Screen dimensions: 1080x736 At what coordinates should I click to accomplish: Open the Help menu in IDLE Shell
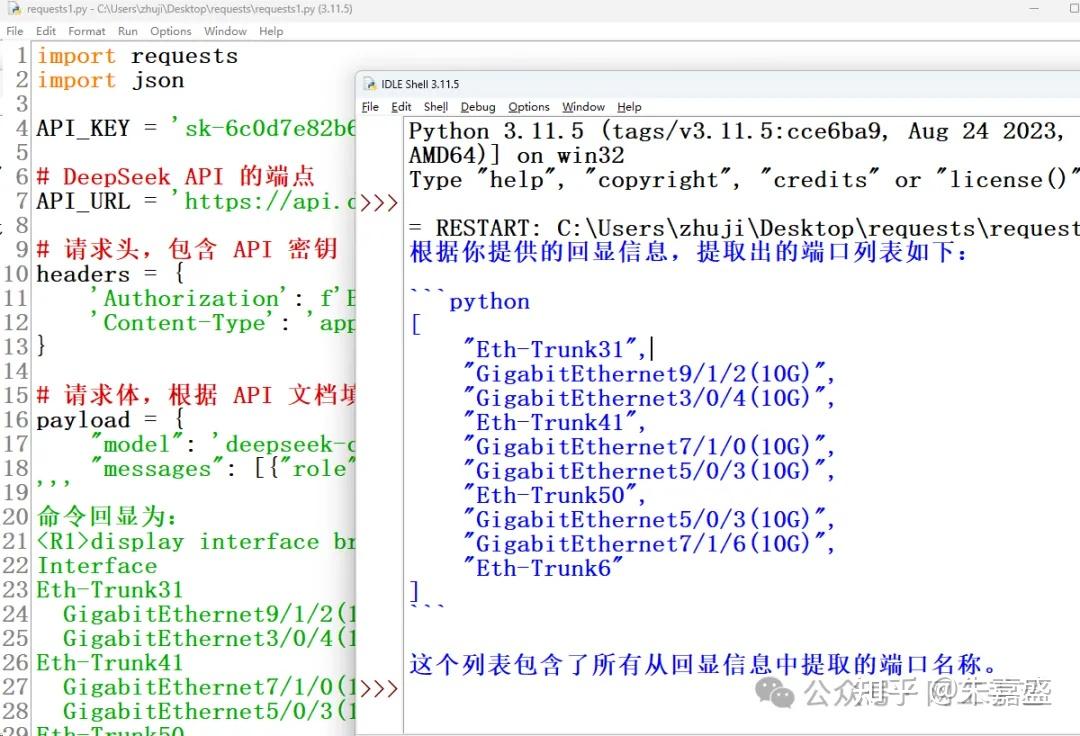630,107
